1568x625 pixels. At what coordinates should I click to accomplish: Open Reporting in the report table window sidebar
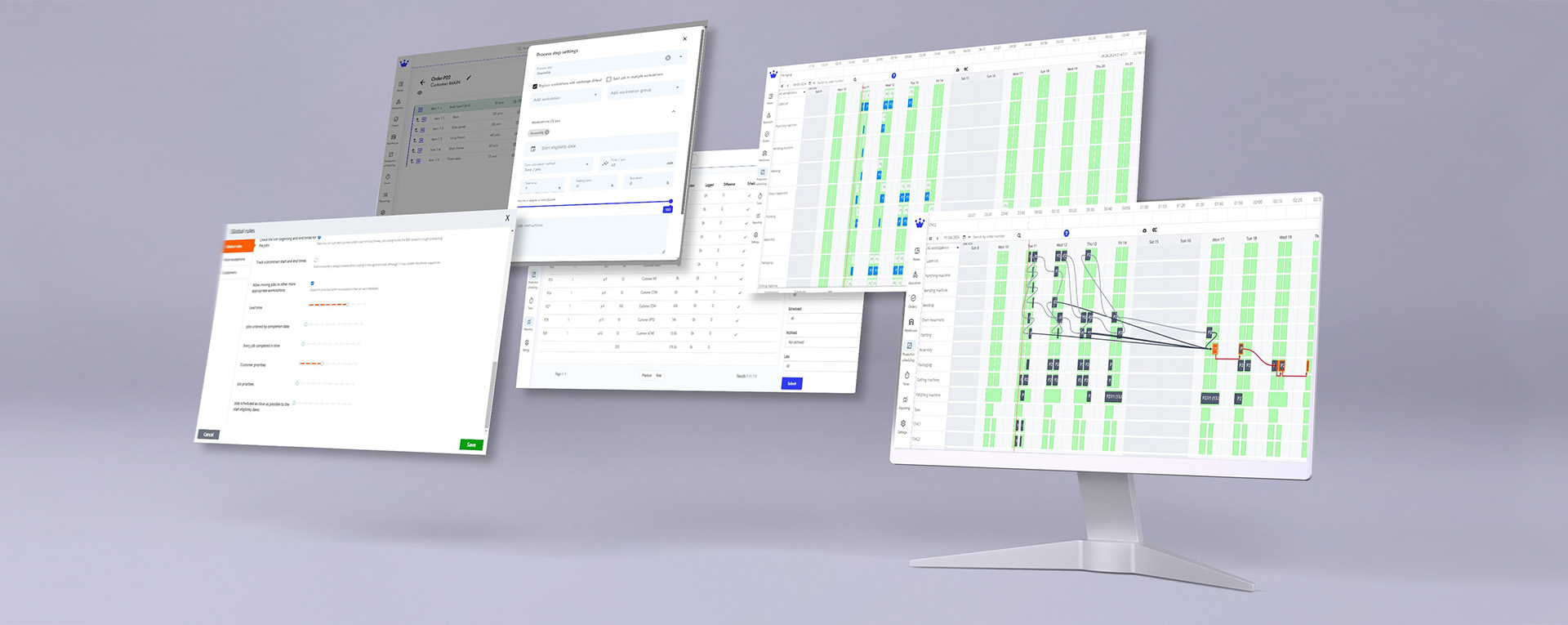[x=528, y=325]
